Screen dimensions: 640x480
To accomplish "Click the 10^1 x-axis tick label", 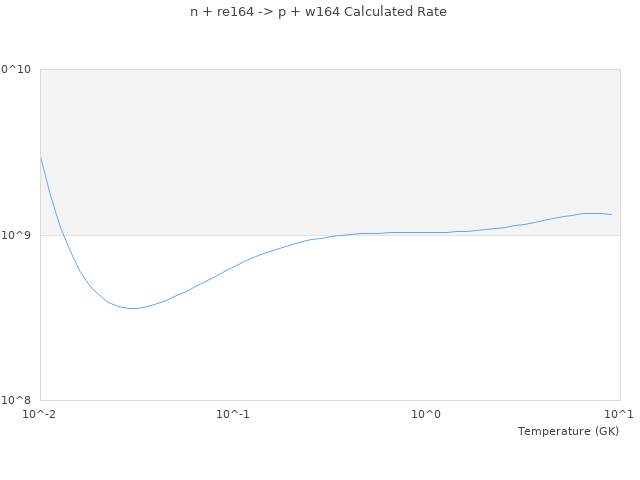I will [x=619, y=414].
